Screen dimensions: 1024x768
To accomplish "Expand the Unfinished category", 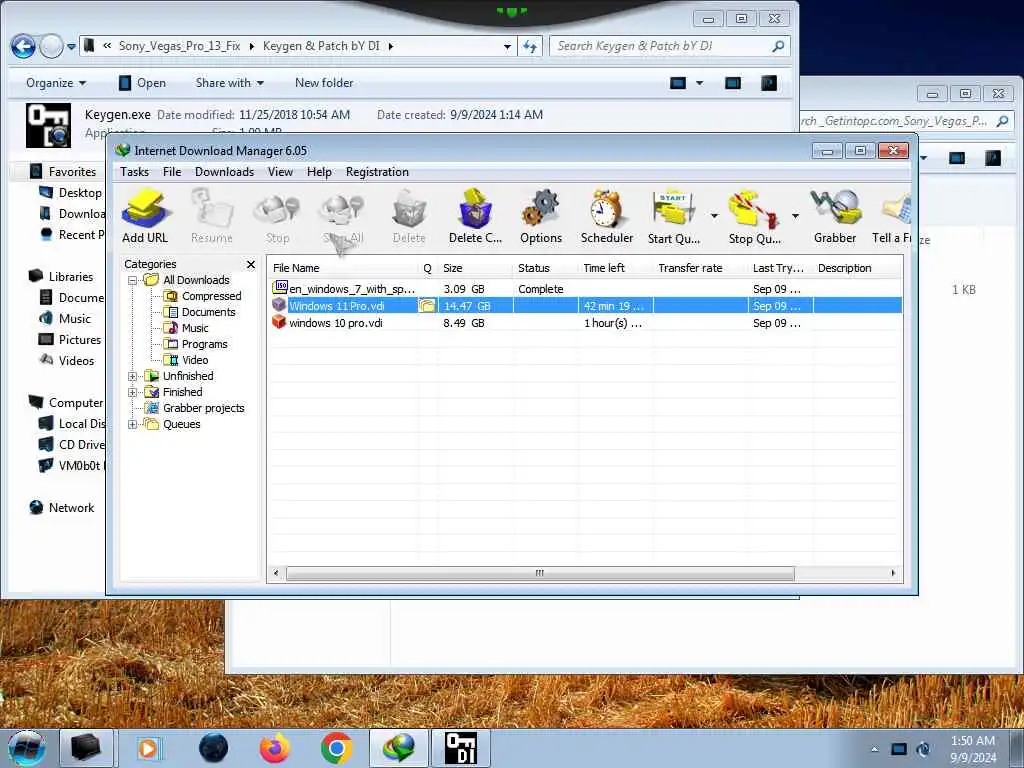I will [x=133, y=376].
